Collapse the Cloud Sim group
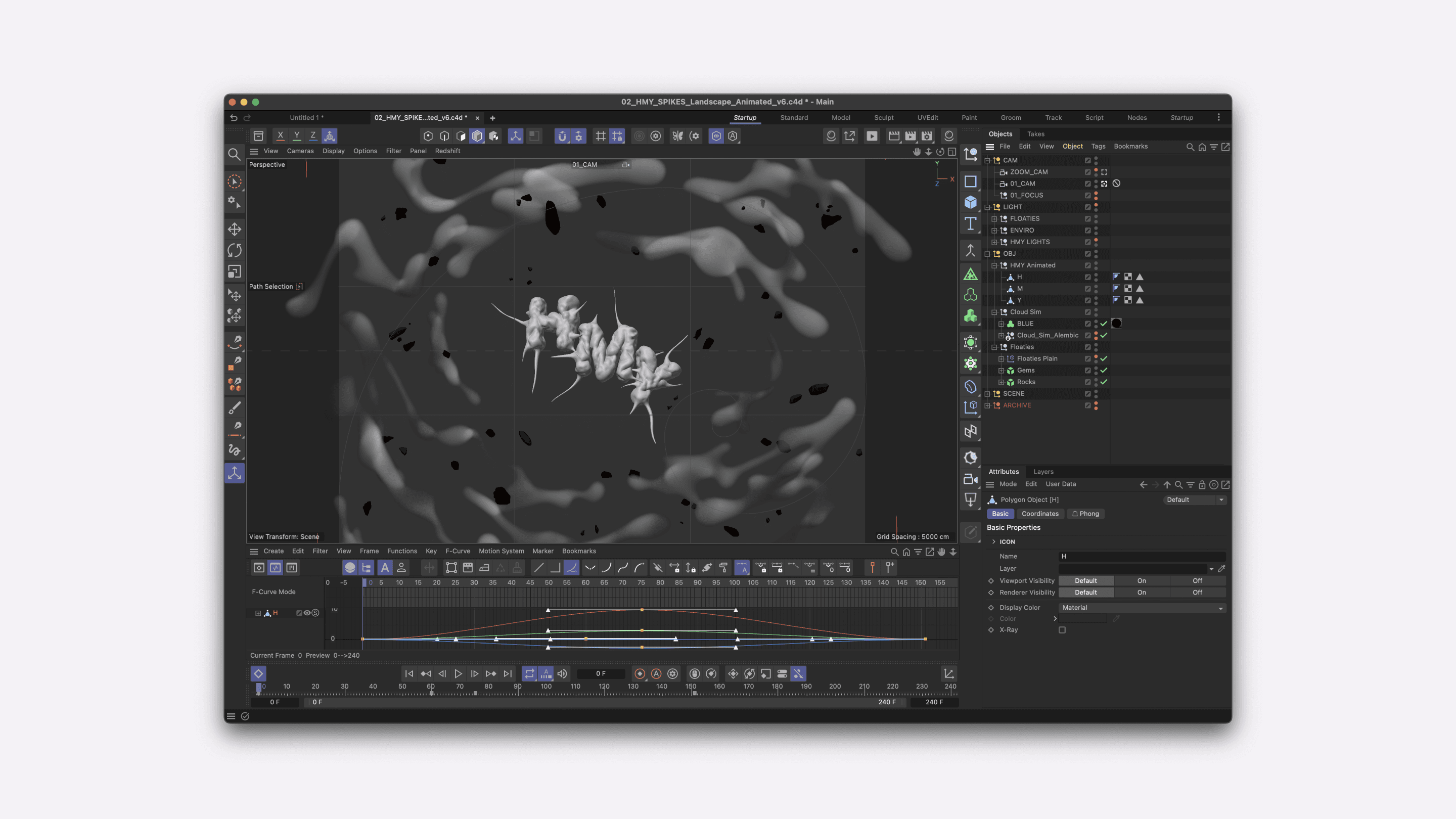 point(994,312)
